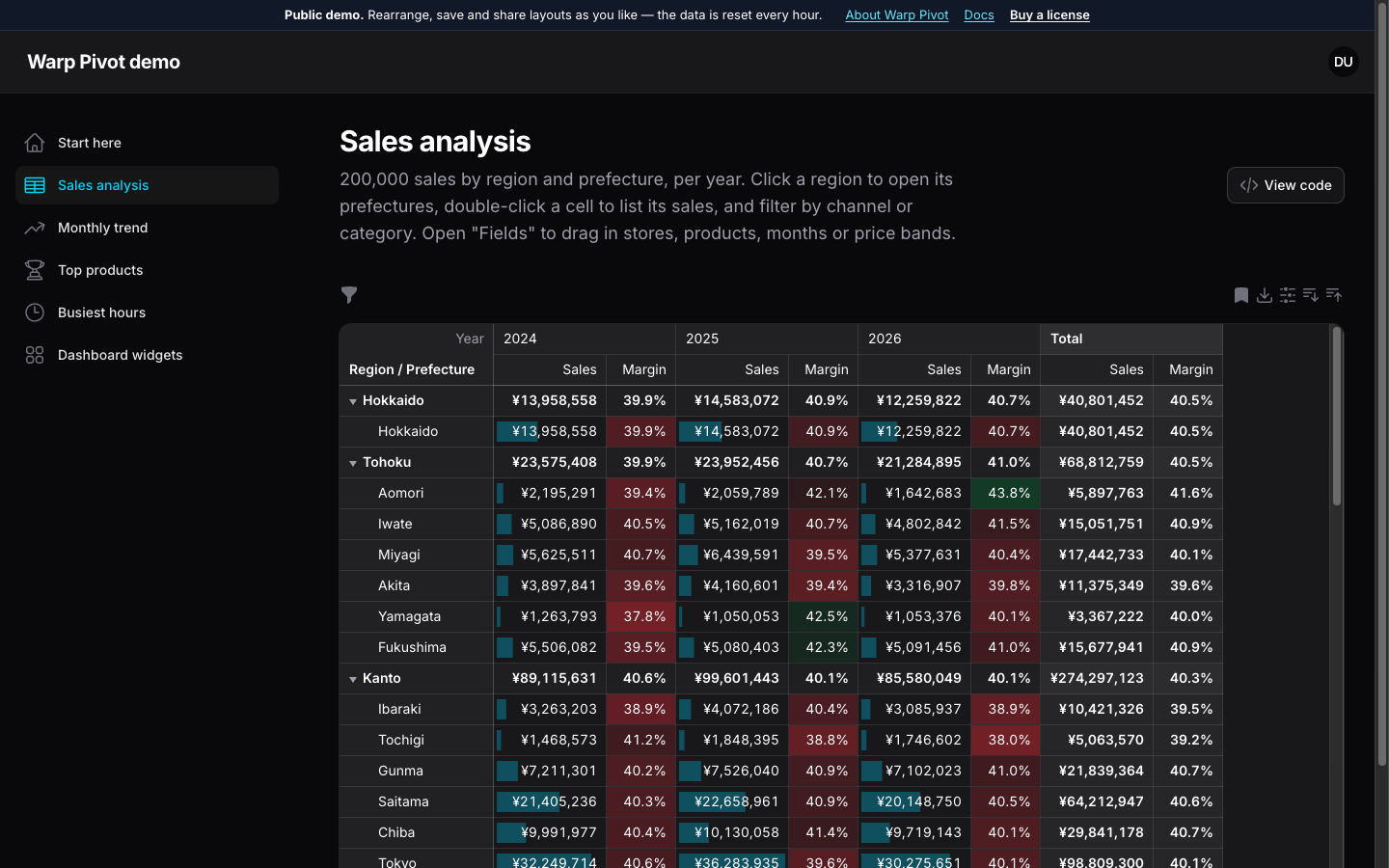Click the home icon for Start here

click(35, 143)
